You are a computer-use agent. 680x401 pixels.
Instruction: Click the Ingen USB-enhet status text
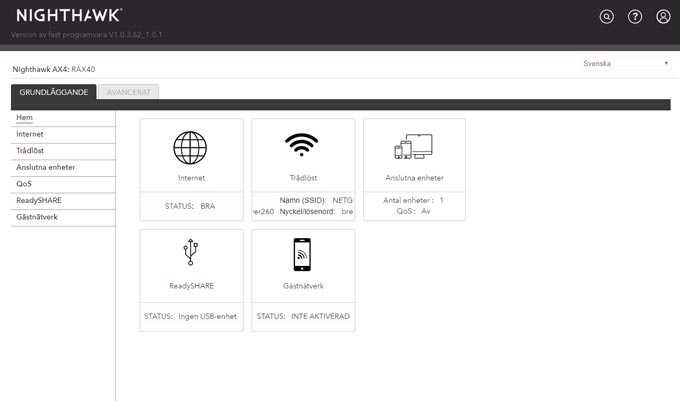pos(207,316)
